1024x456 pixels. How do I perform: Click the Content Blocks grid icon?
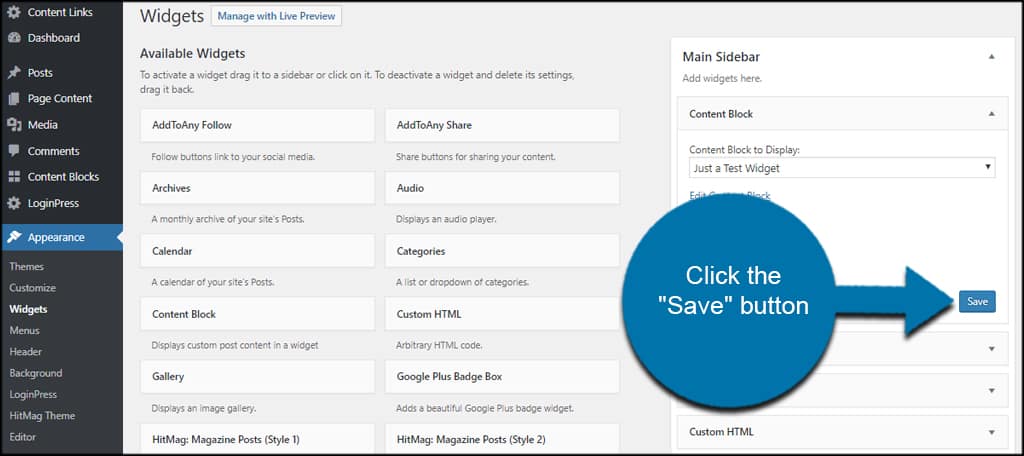pos(14,177)
